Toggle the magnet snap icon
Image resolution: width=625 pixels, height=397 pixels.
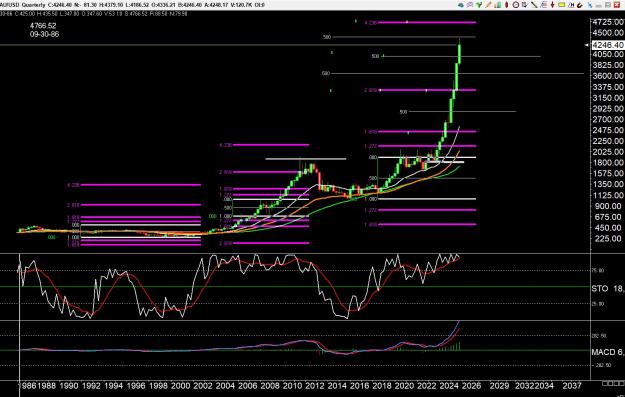tap(580, 5)
